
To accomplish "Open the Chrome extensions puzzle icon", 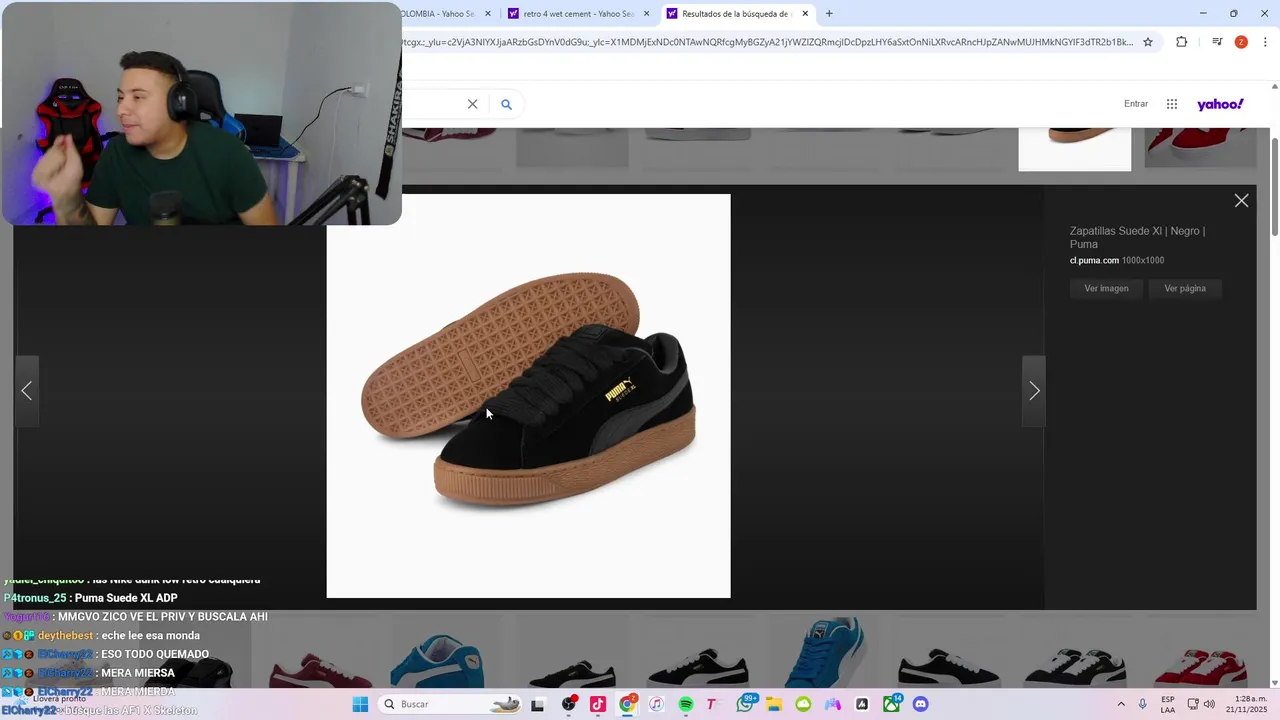I will [1182, 42].
